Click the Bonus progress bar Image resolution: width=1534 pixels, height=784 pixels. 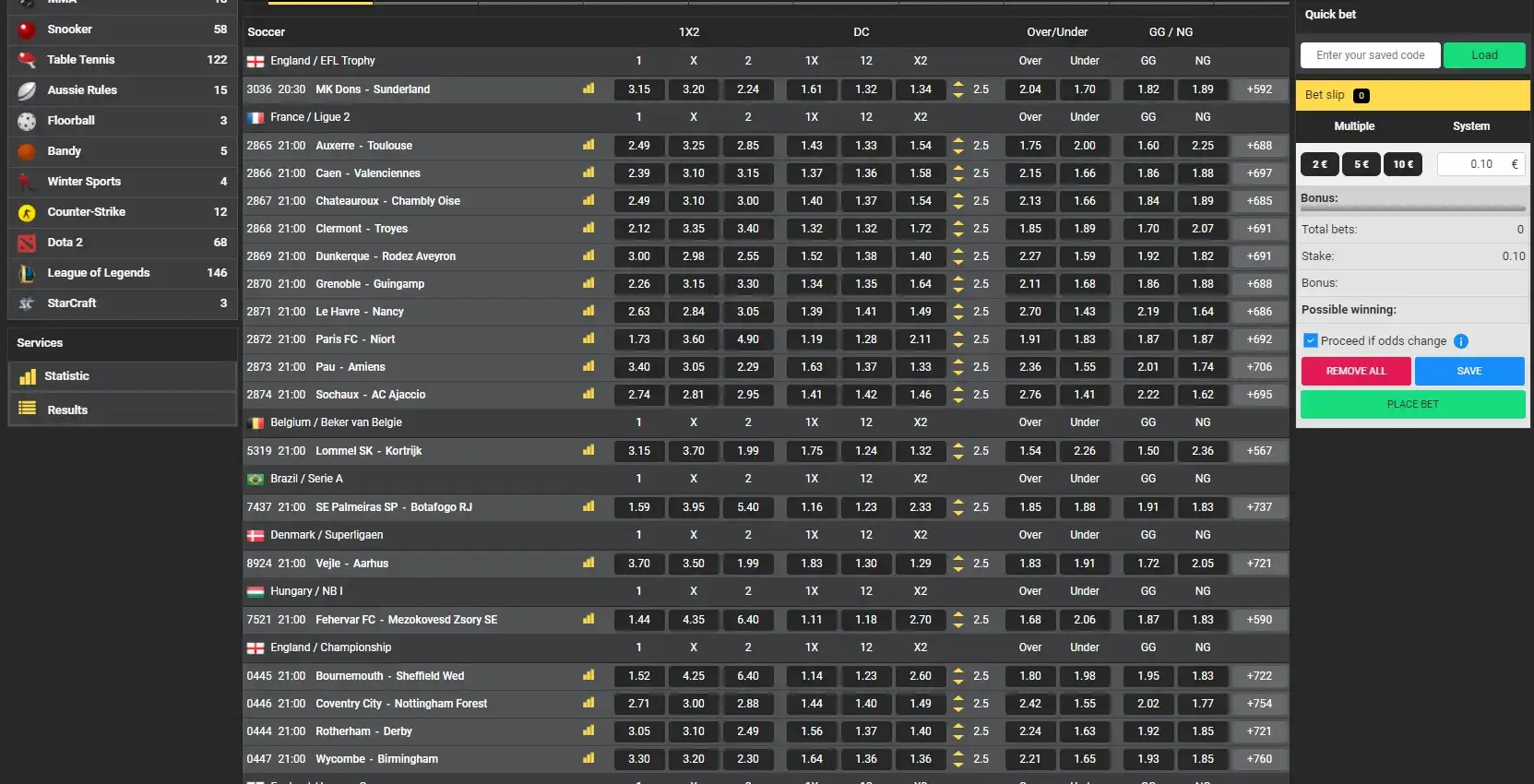pyautogui.click(x=1411, y=209)
